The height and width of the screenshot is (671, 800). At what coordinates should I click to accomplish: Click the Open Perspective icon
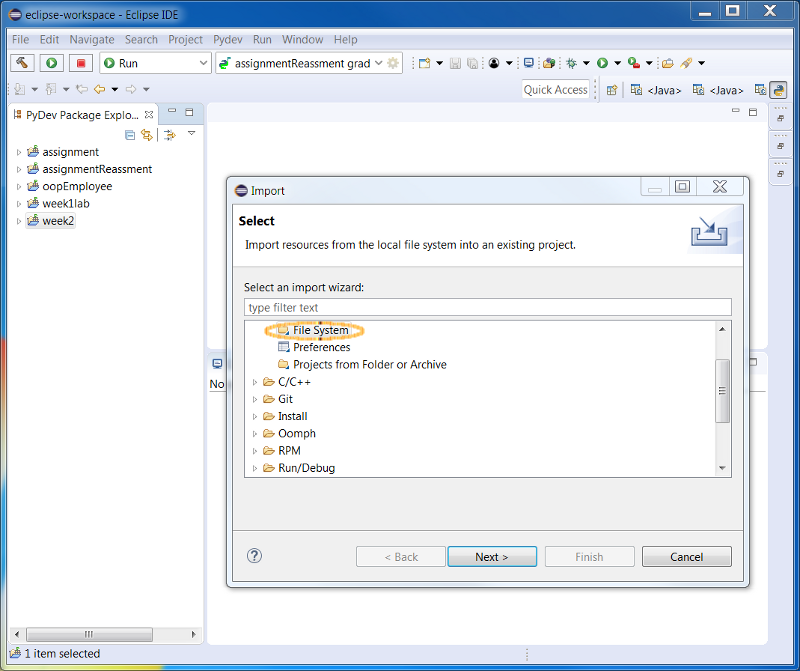pos(611,90)
